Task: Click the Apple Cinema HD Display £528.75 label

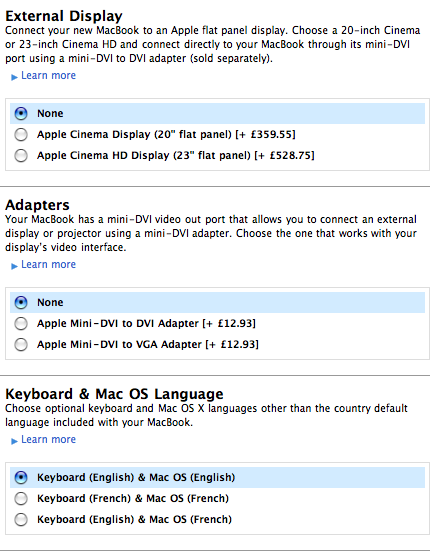Action: coord(176,155)
